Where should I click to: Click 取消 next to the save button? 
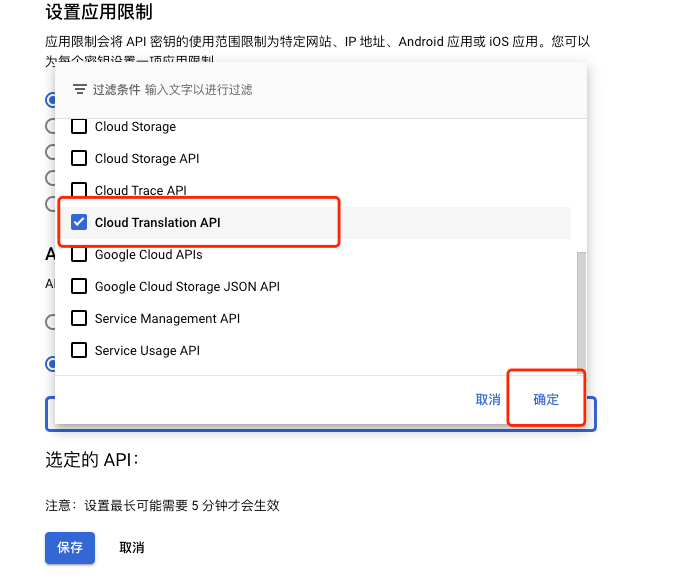click(132, 547)
